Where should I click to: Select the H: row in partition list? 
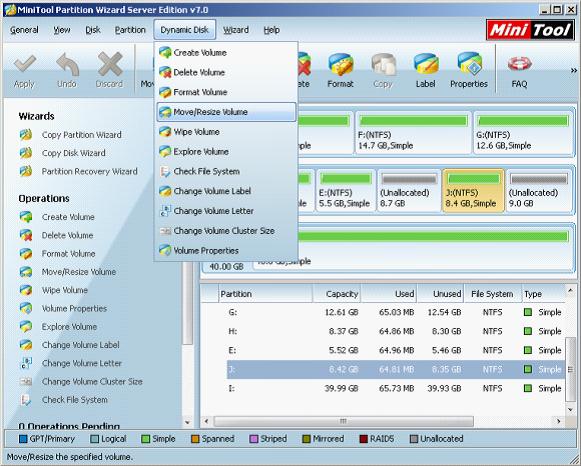396,331
